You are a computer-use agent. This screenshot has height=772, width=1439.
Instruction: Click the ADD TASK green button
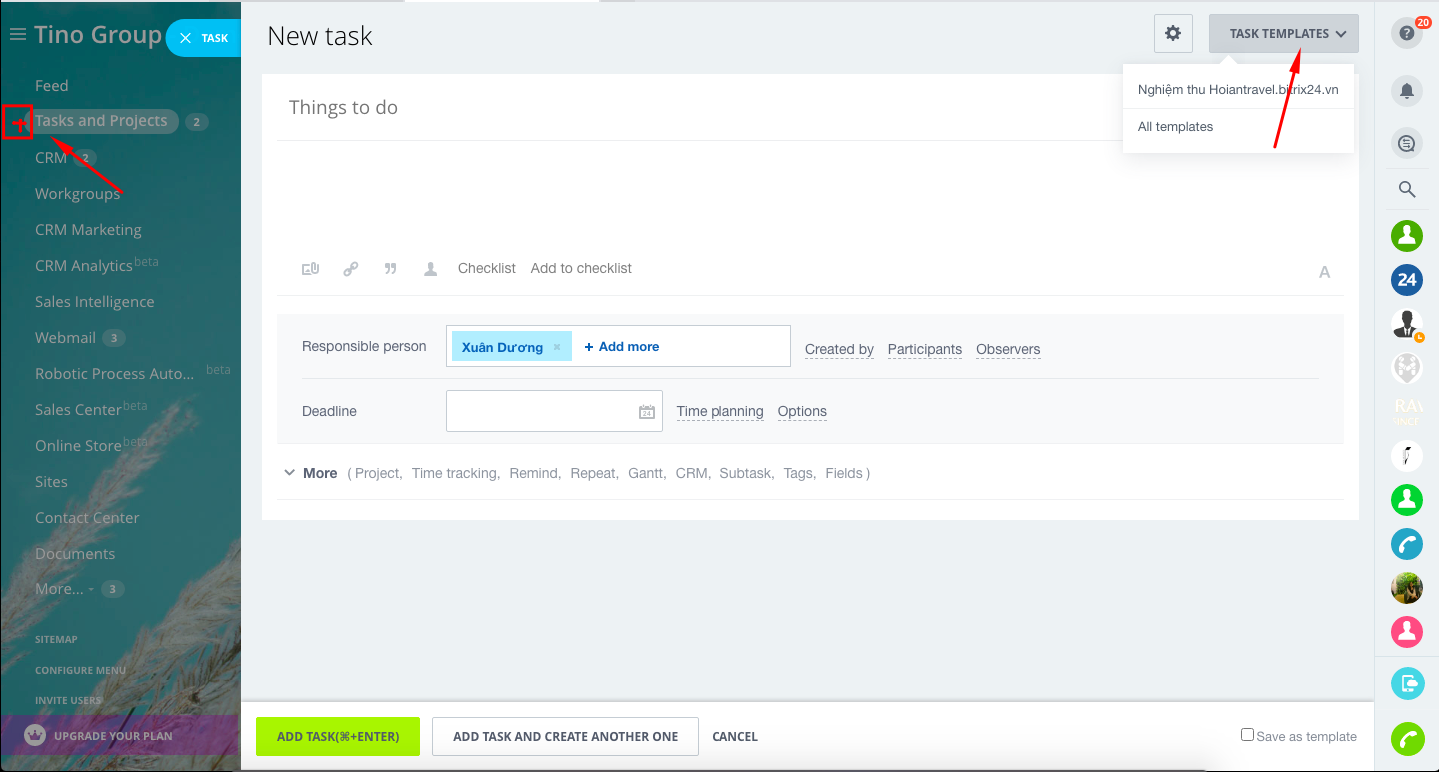[338, 736]
